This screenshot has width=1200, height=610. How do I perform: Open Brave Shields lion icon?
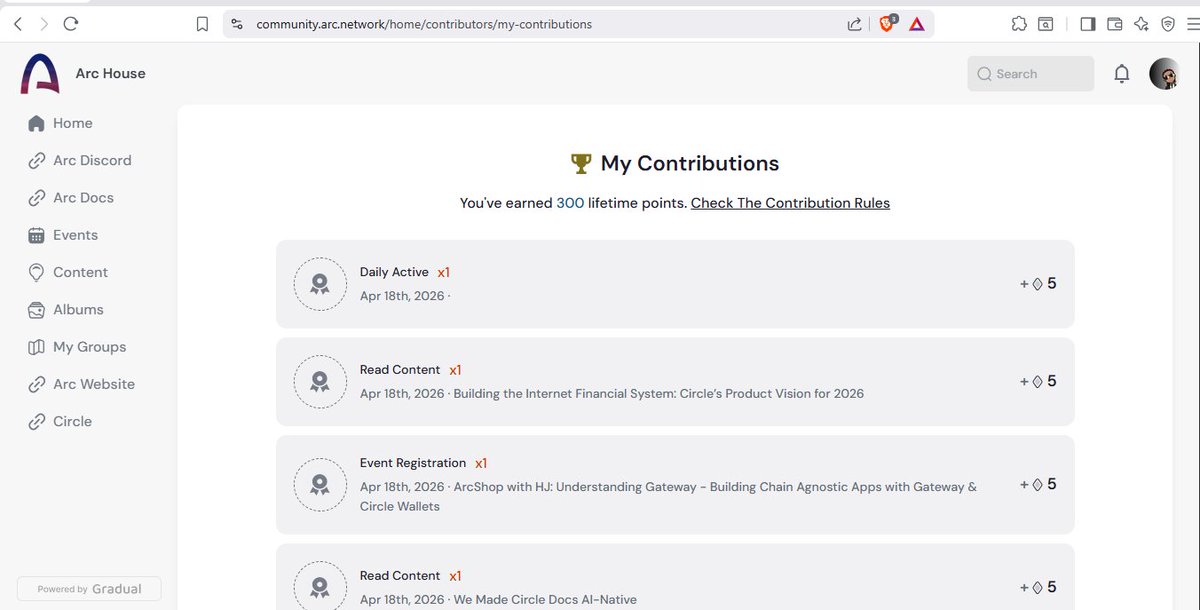point(887,23)
